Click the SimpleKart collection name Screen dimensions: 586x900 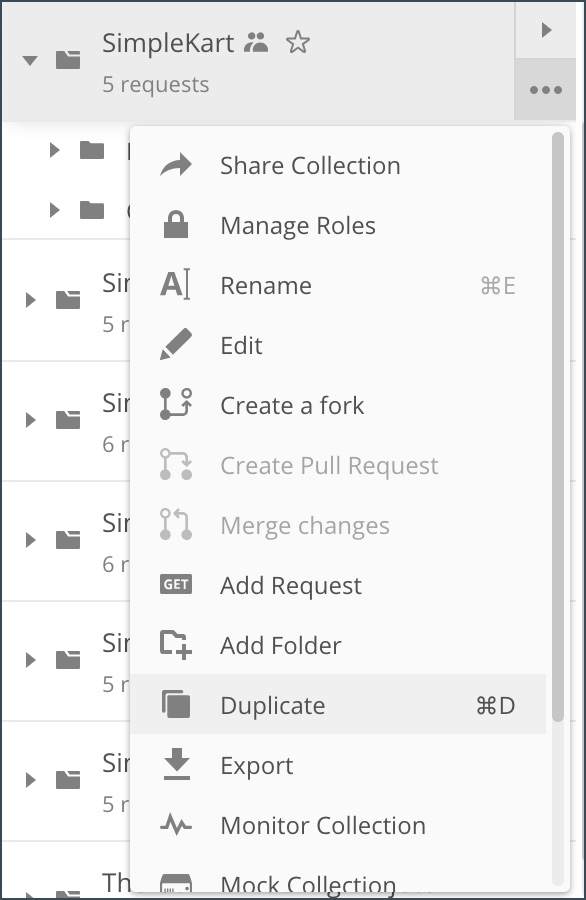coord(168,43)
